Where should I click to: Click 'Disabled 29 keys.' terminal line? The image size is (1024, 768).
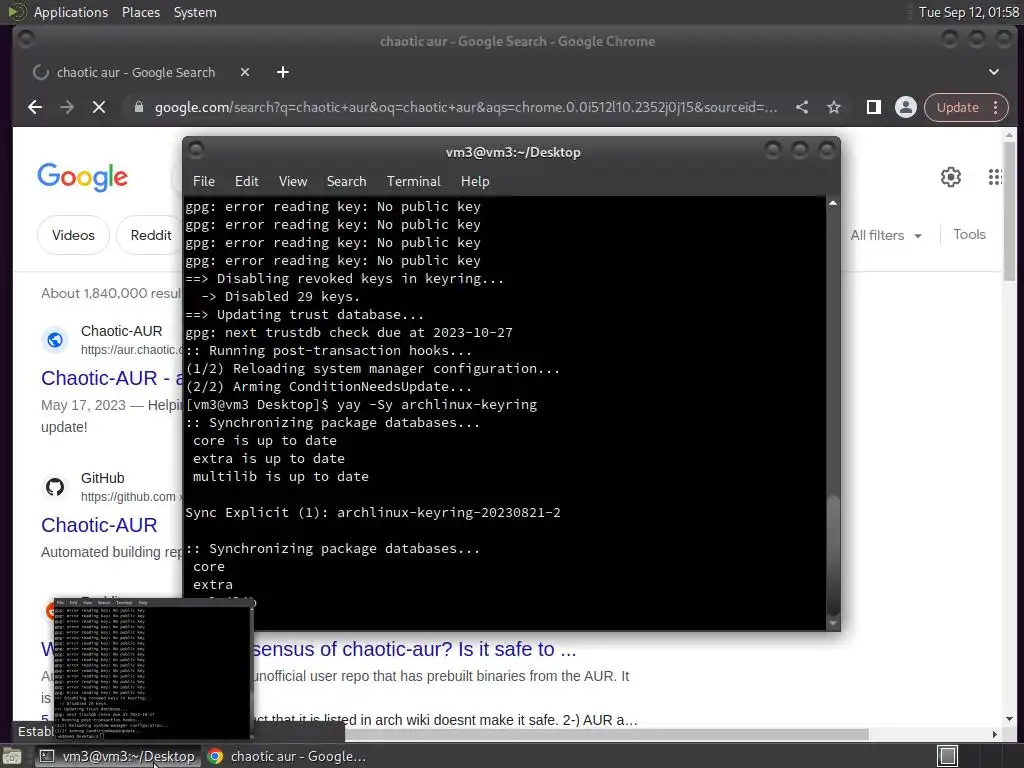[x=280, y=296]
